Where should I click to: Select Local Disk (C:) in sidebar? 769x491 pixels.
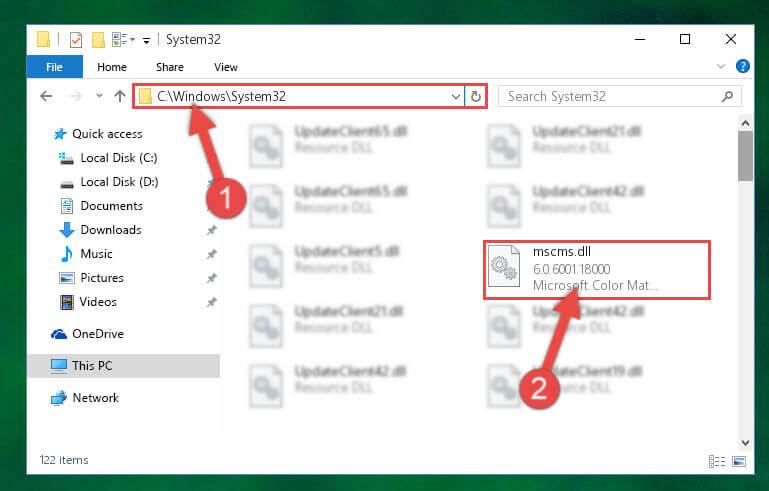[118, 157]
